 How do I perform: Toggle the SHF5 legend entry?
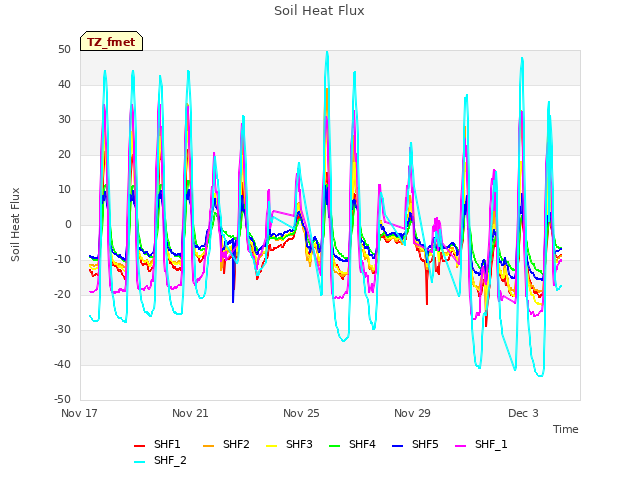[415, 444]
